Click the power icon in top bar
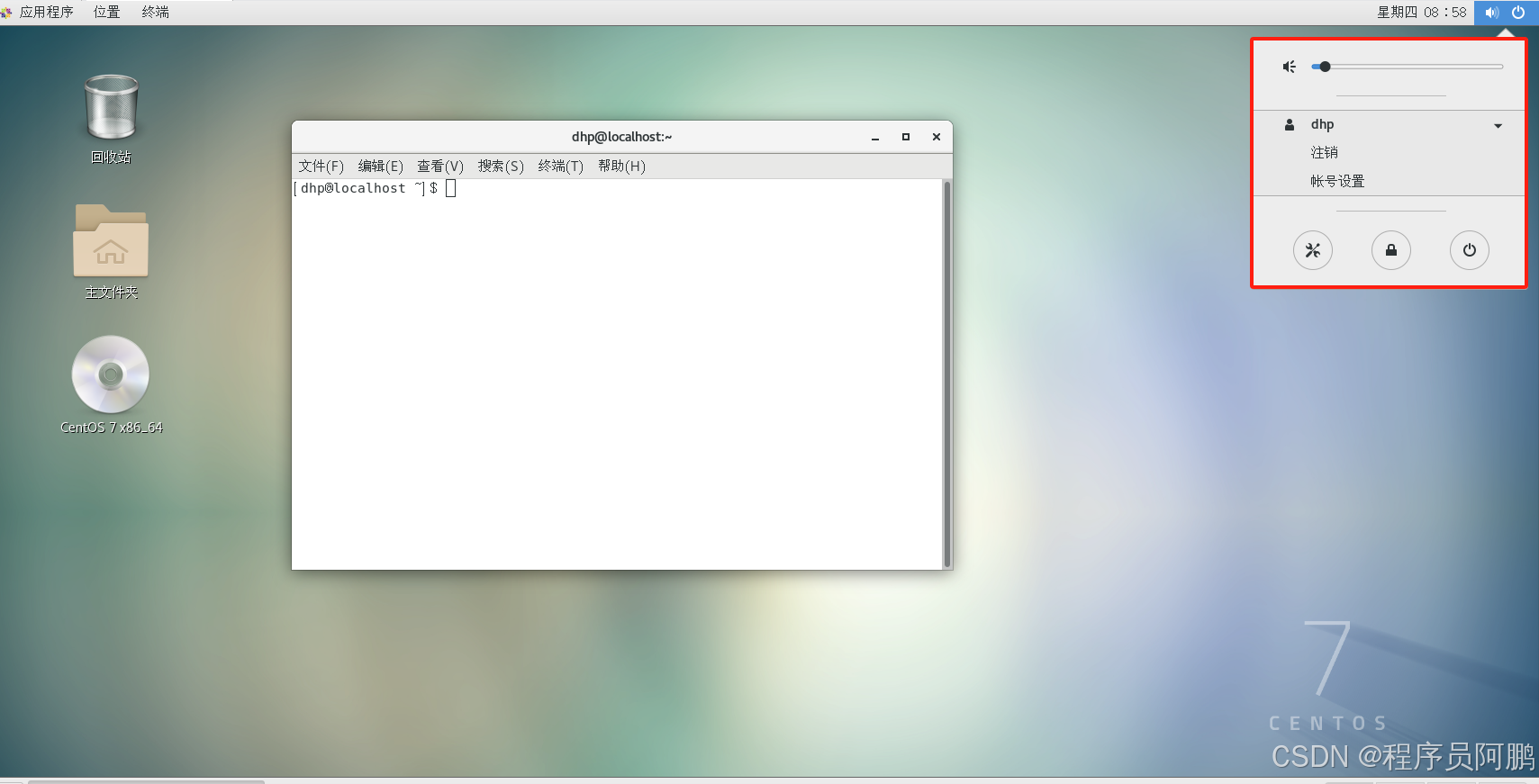This screenshot has height=784, width=1539. [x=1518, y=13]
